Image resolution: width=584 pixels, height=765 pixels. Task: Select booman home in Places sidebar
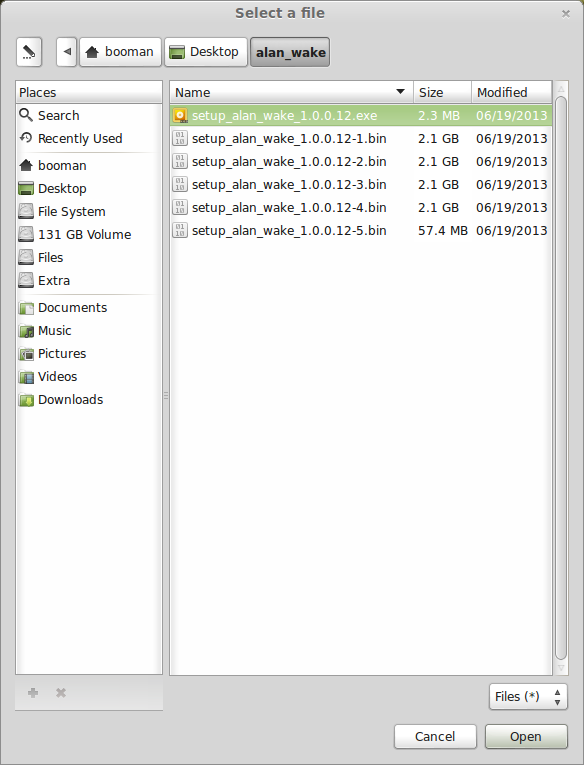(x=89, y=165)
